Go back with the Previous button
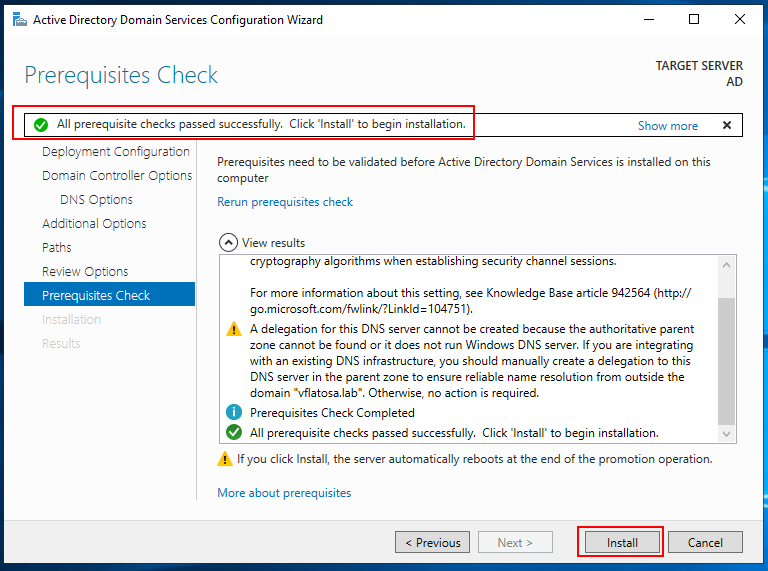This screenshot has width=768, height=571. click(x=432, y=542)
